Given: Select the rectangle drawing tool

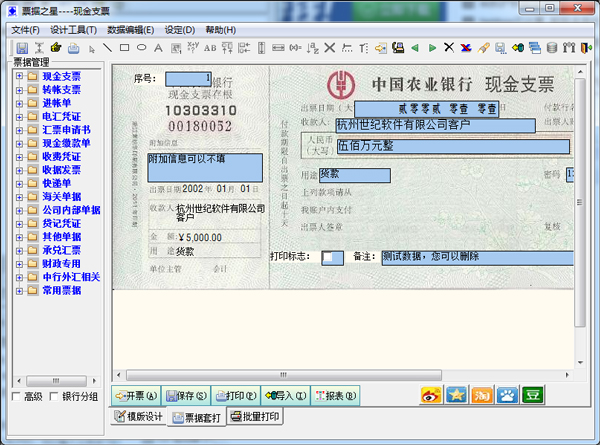Looking at the screenshot, I should [124, 47].
